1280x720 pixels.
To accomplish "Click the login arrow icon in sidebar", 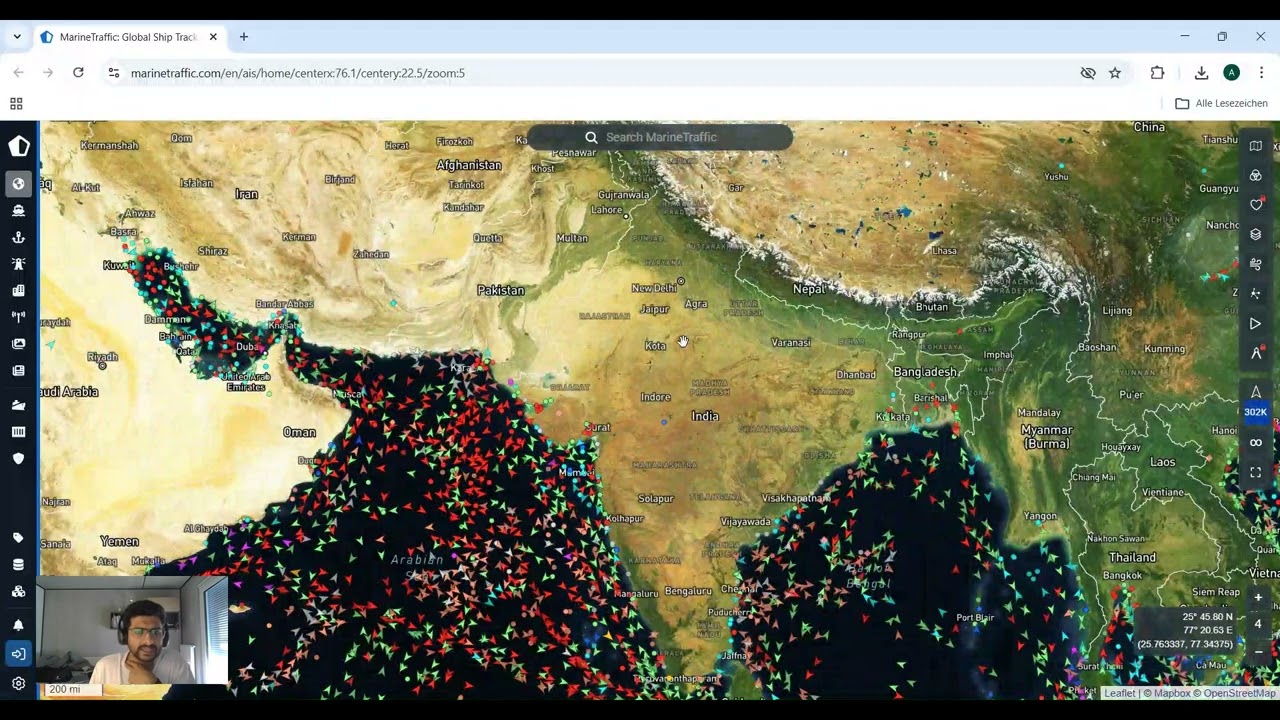I will pyautogui.click(x=18, y=654).
